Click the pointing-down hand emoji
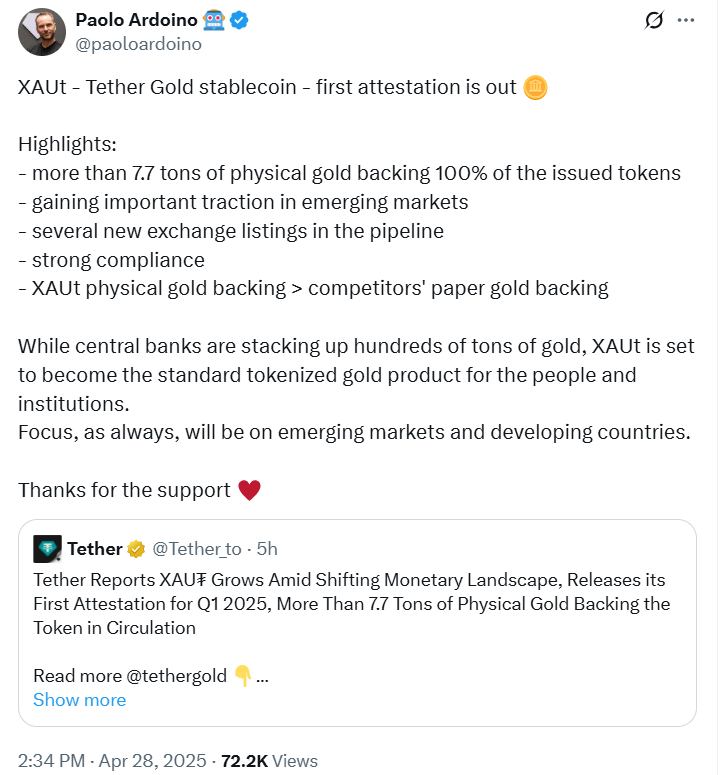The height and width of the screenshot is (775, 720). [x=243, y=675]
